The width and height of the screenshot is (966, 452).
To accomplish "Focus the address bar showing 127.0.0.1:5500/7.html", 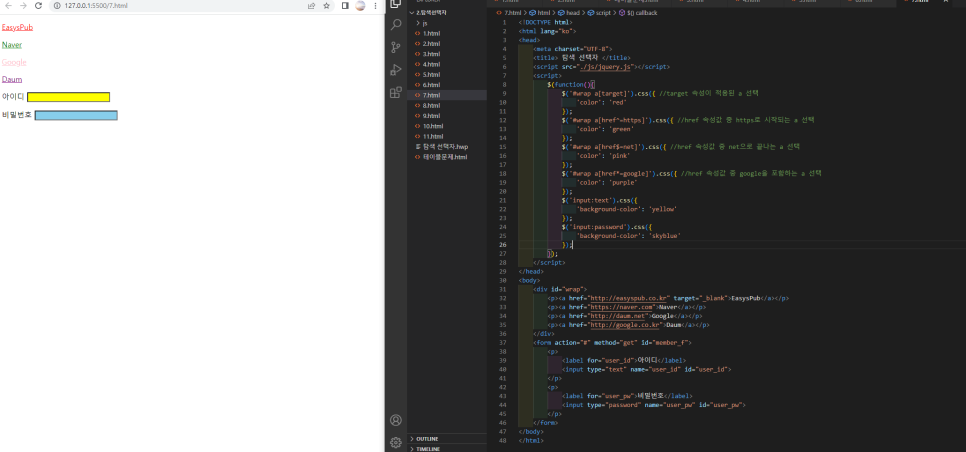I will pos(179,6).
